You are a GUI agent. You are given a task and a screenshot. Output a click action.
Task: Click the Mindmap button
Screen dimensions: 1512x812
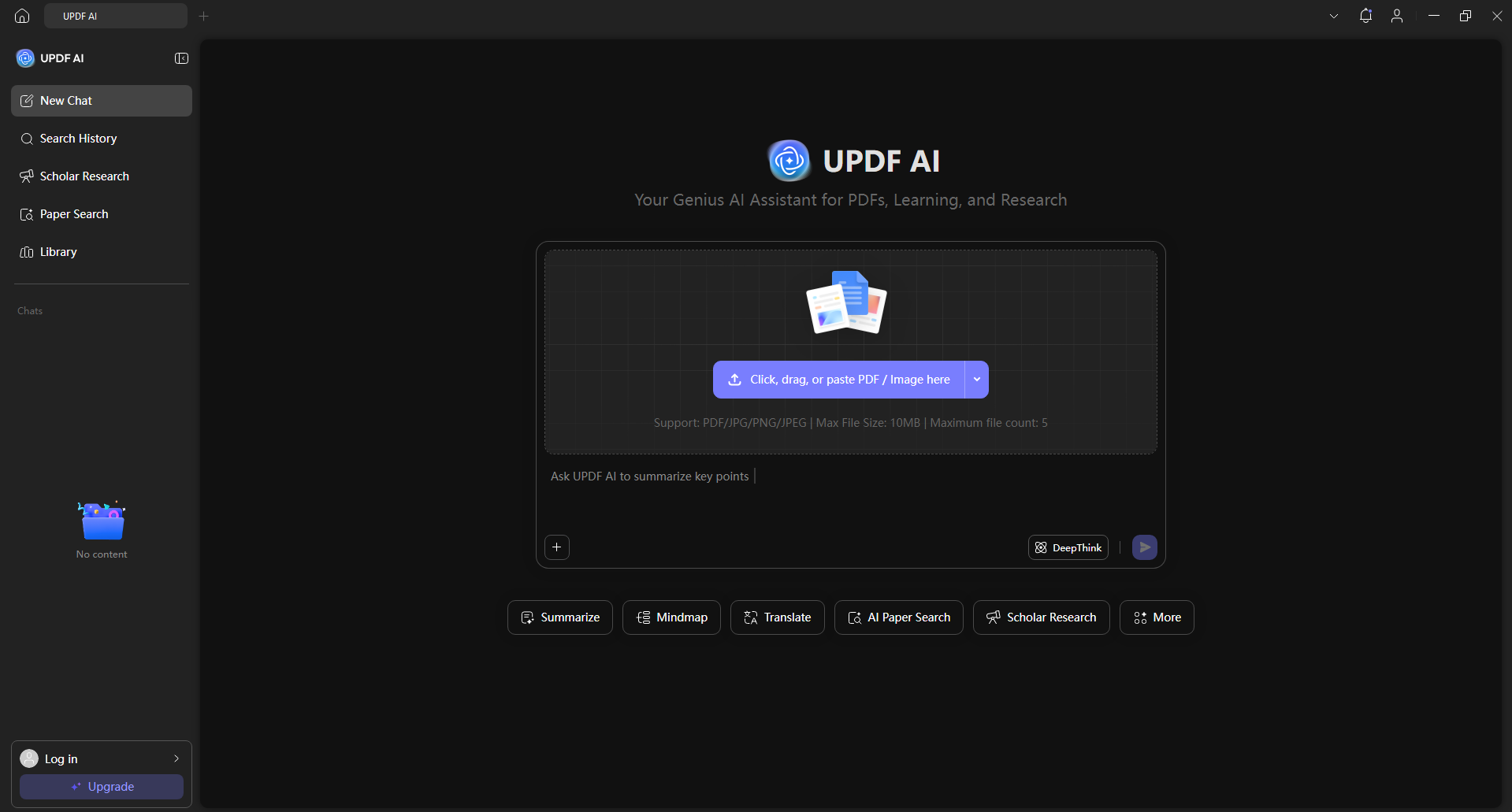[671, 617]
